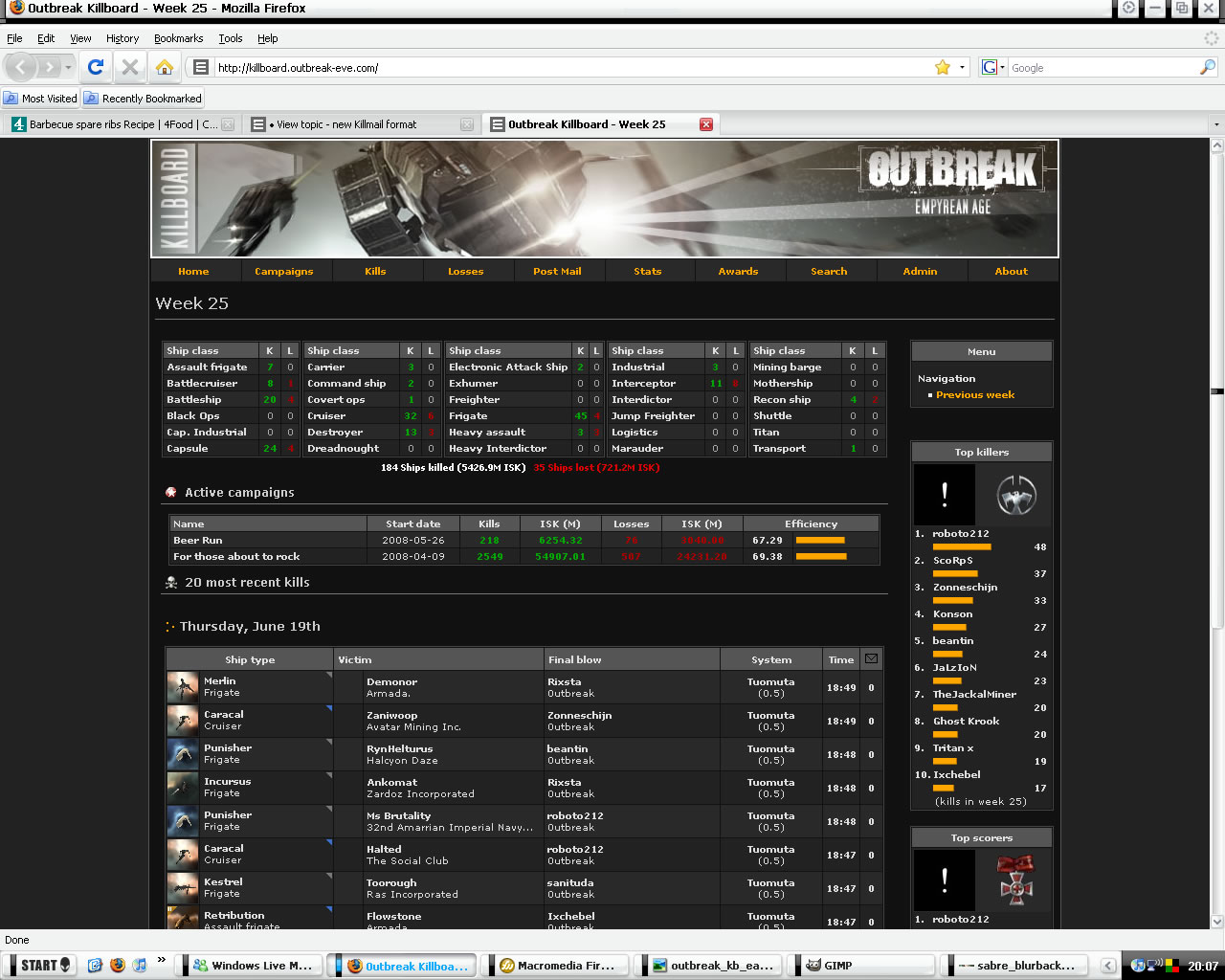Image resolution: width=1225 pixels, height=980 pixels.
Task: Open the Beer Run campaign
Action: [x=198, y=540]
